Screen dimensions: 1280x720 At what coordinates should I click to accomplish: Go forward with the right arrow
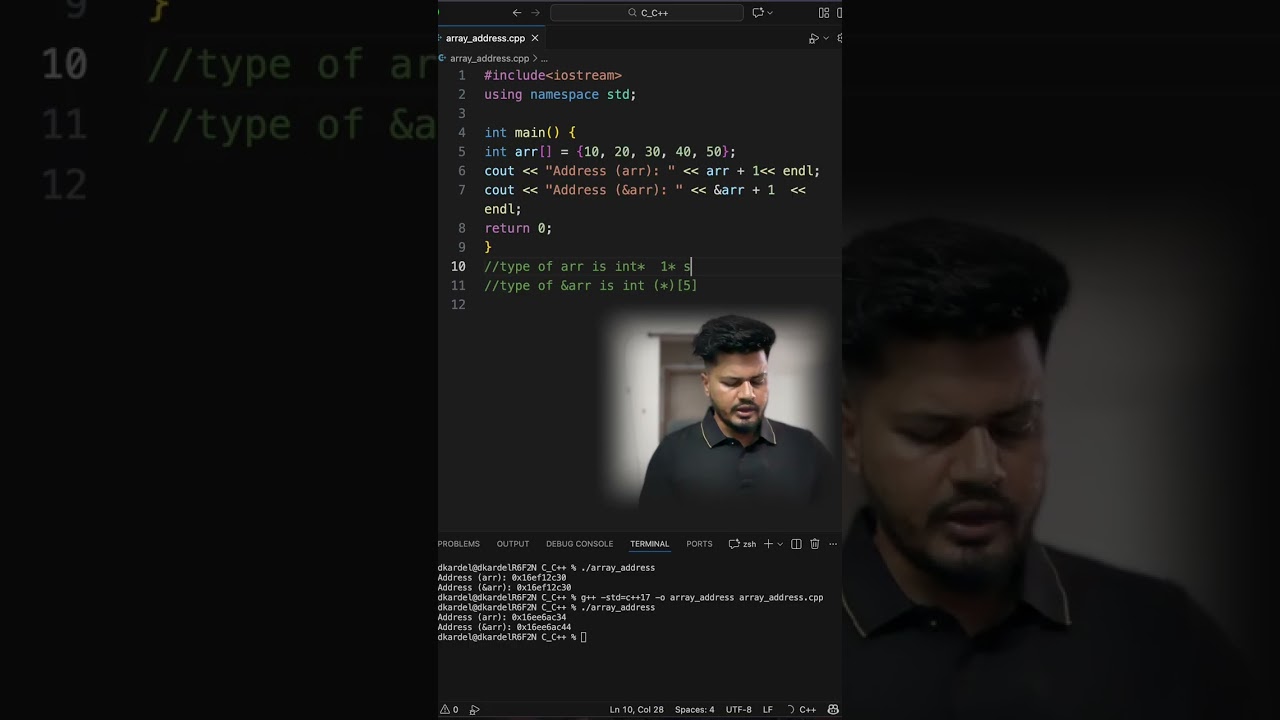(535, 13)
